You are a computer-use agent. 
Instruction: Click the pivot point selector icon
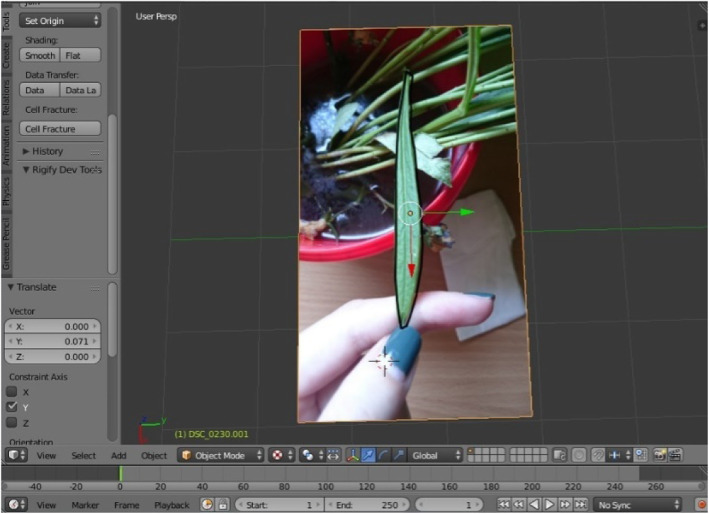pos(308,455)
